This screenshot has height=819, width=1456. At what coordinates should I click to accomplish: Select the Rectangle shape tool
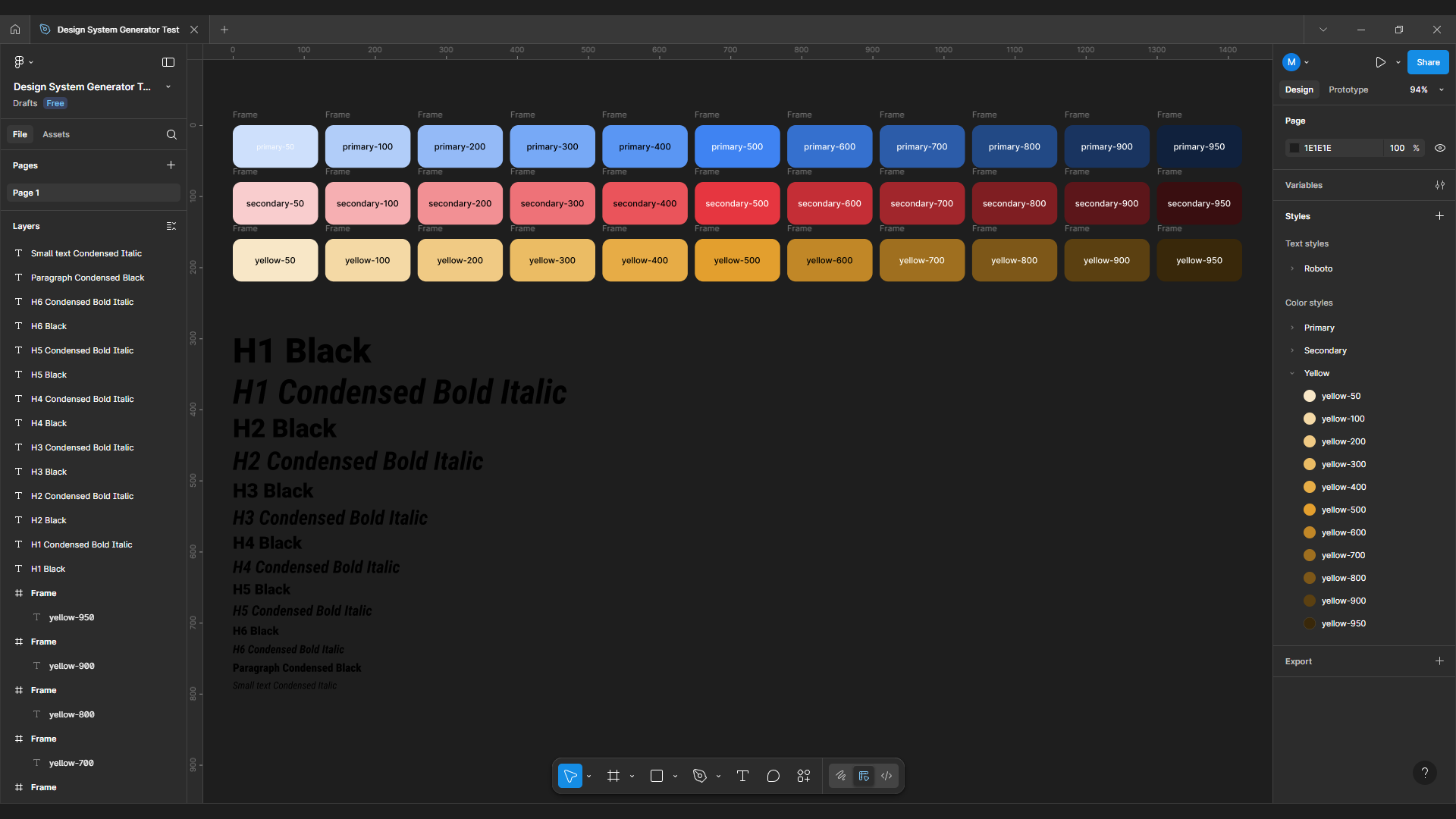[x=657, y=776]
